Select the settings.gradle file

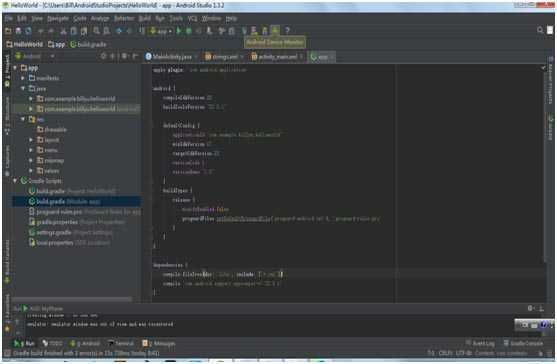(x=70, y=233)
